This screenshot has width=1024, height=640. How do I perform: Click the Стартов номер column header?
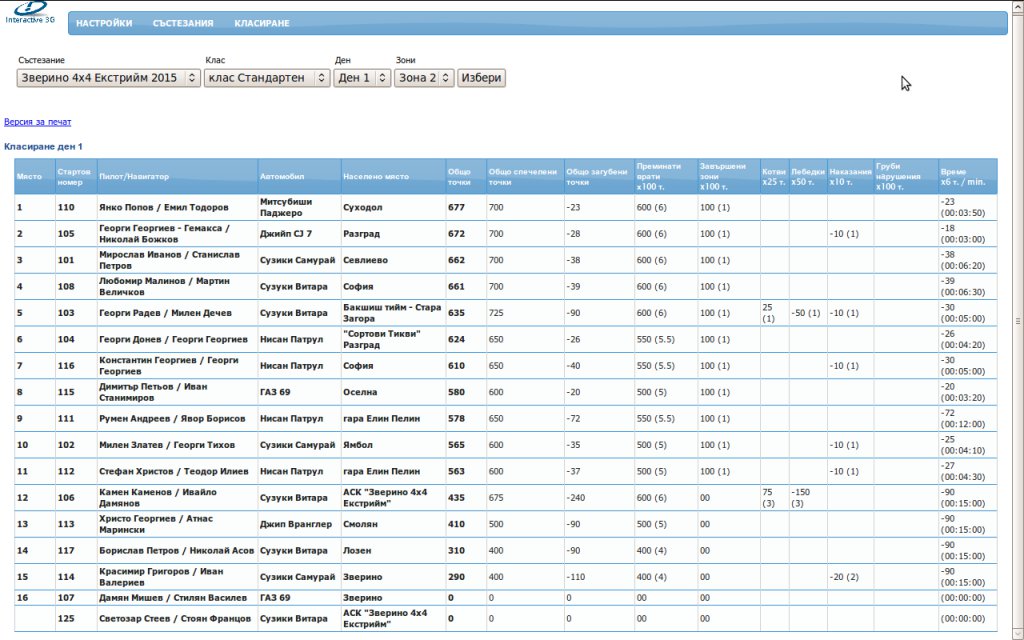(75, 176)
